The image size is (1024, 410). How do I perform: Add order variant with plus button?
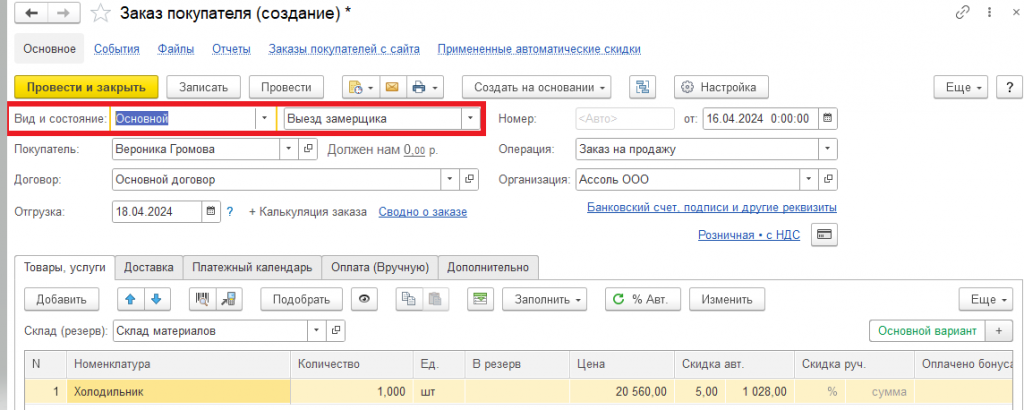click(999, 331)
